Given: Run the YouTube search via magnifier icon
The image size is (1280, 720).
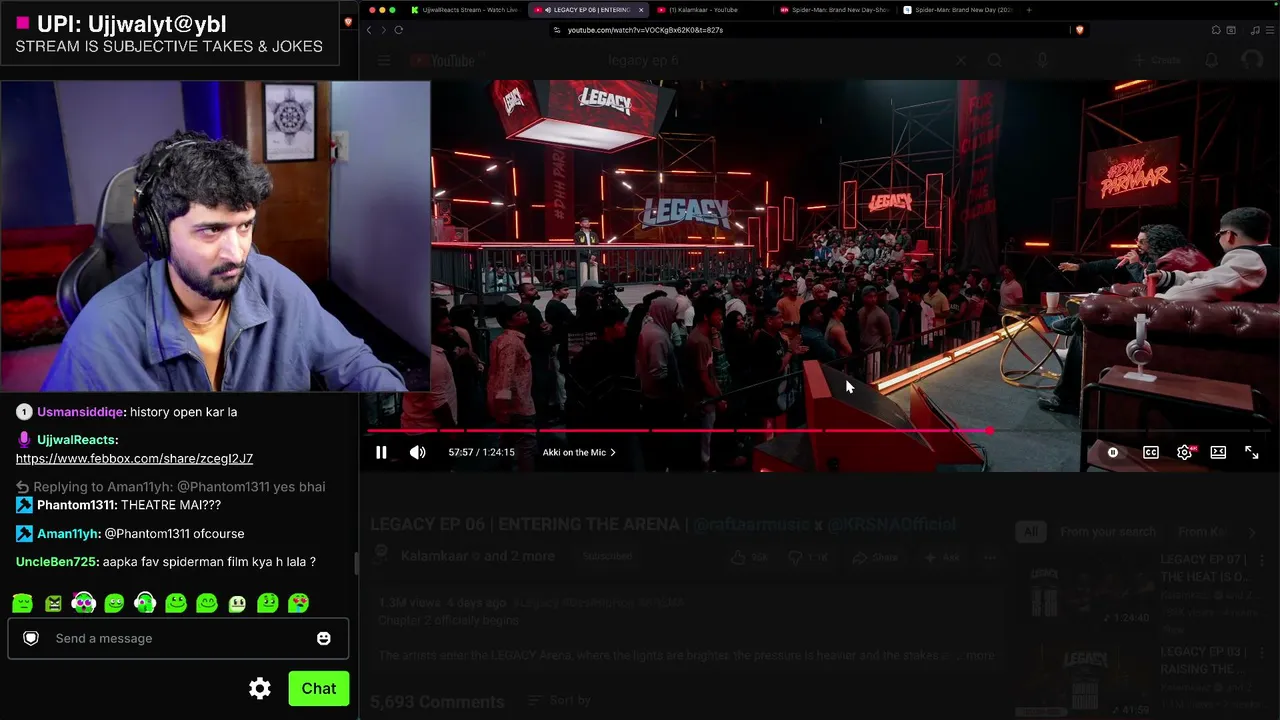Looking at the screenshot, I should pyautogui.click(x=995, y=61).
